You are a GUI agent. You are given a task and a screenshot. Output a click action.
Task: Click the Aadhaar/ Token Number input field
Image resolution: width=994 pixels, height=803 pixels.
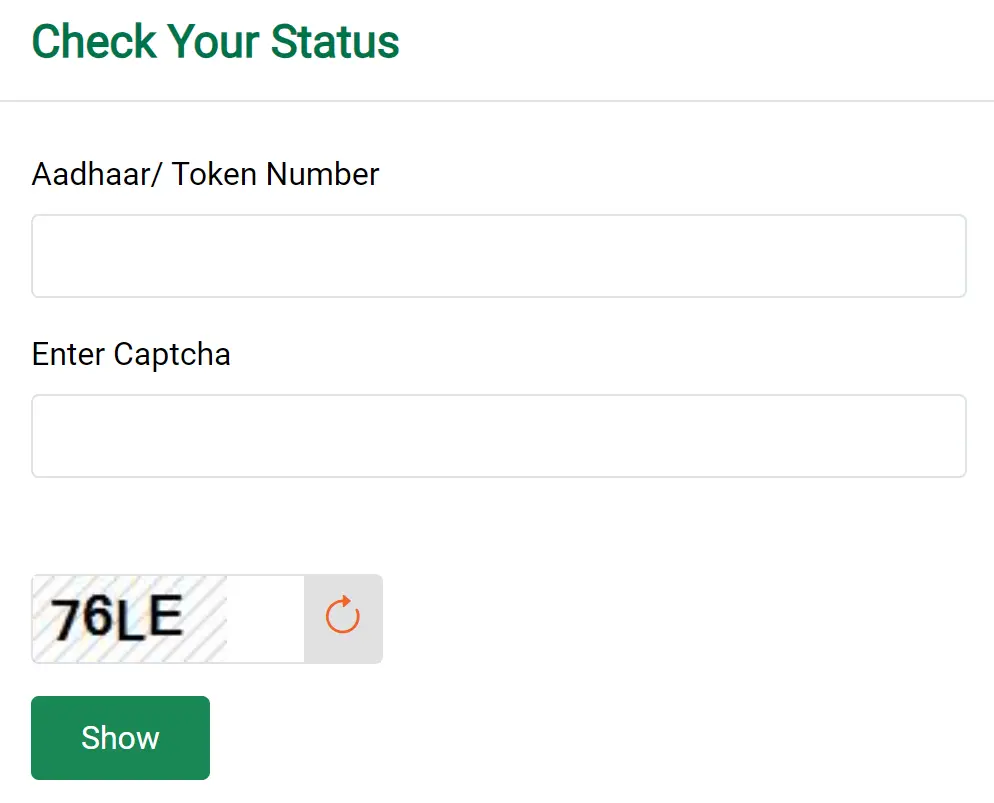498,256
